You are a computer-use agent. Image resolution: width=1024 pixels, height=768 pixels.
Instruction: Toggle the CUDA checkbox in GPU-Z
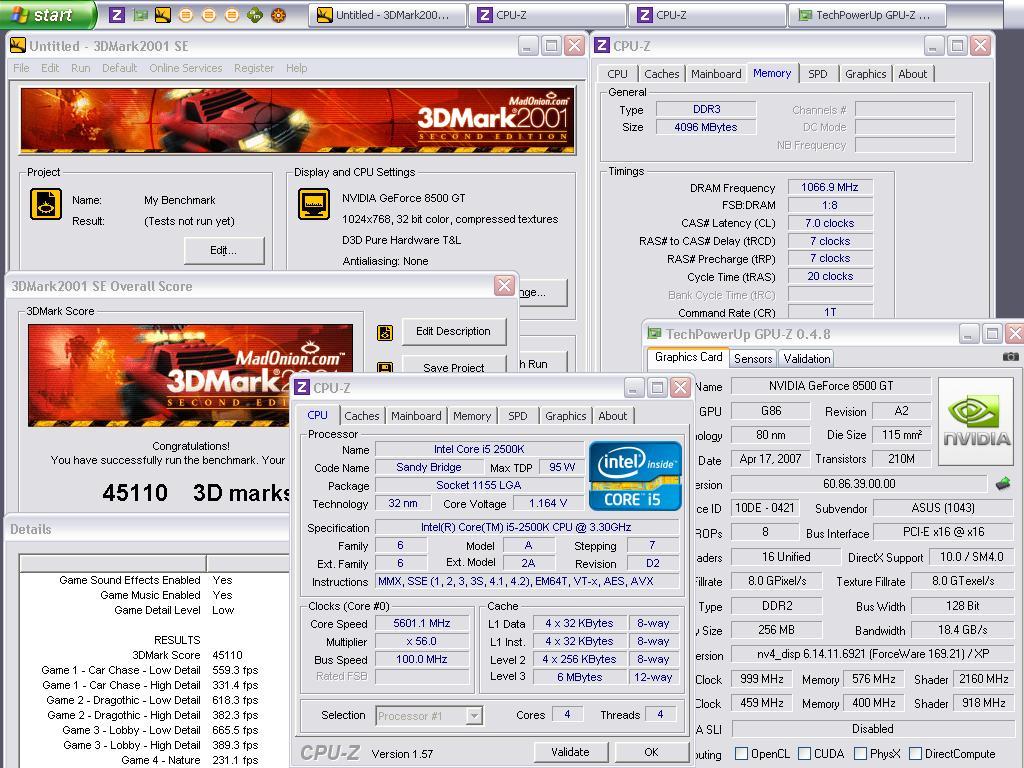pyautogui.click(x=805, y=754)
